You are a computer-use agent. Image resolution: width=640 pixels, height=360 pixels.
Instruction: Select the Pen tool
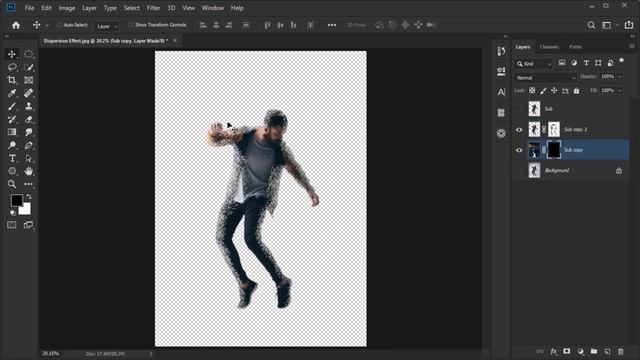[28, 145]
